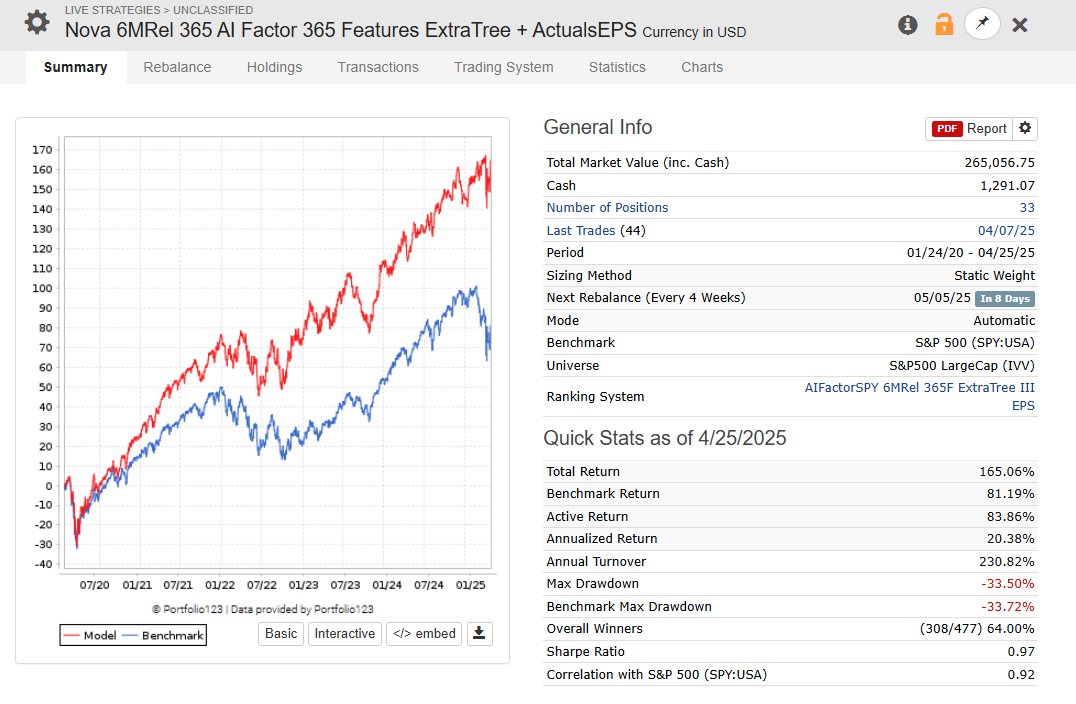The height and width of the screenshot is (704, 1076).
Task: Click the UNCLASSIFIED breadcrumb
Action: click(x=213, y=10)
